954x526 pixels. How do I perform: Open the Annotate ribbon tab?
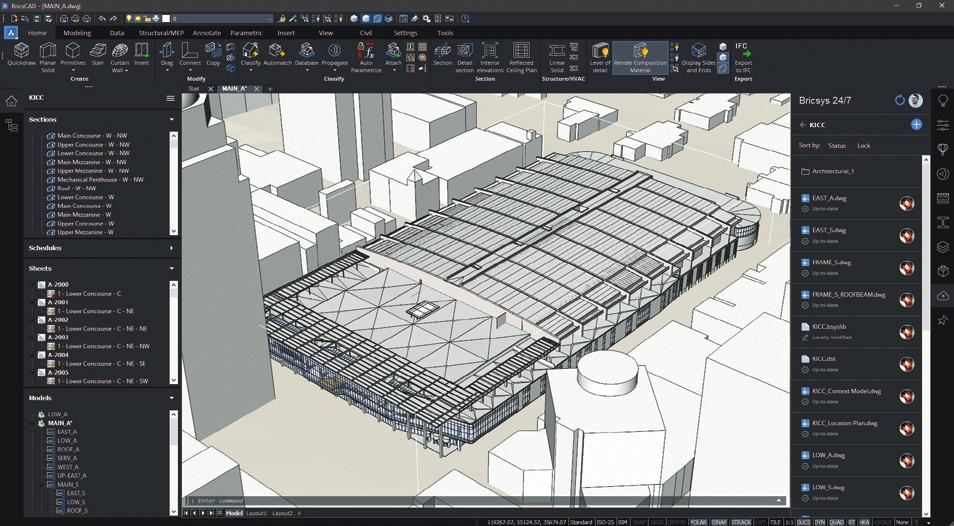click(x=207, y=33)
